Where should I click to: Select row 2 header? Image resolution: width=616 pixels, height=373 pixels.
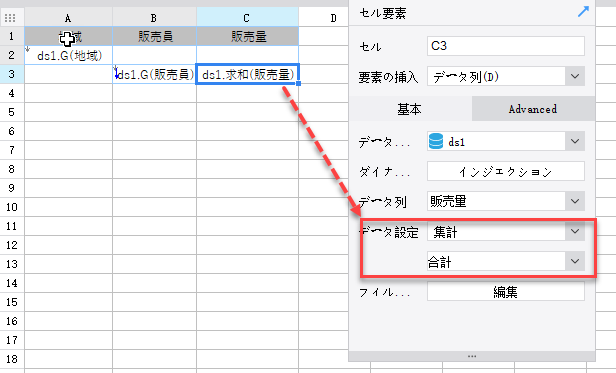pos(12,55)
